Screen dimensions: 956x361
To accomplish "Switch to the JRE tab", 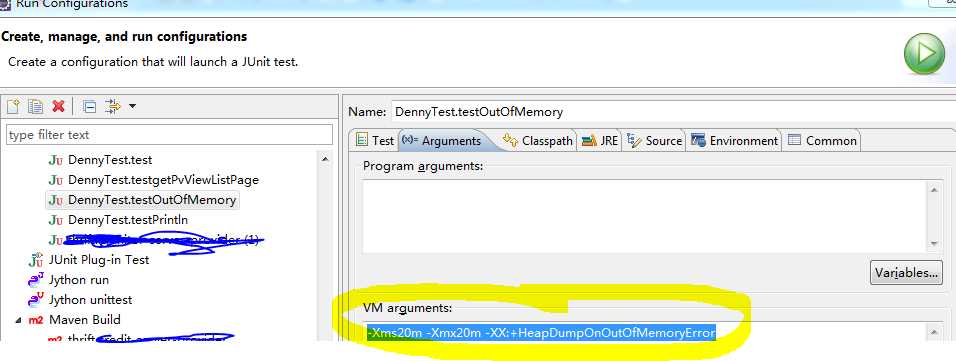I will click(601, 141).
